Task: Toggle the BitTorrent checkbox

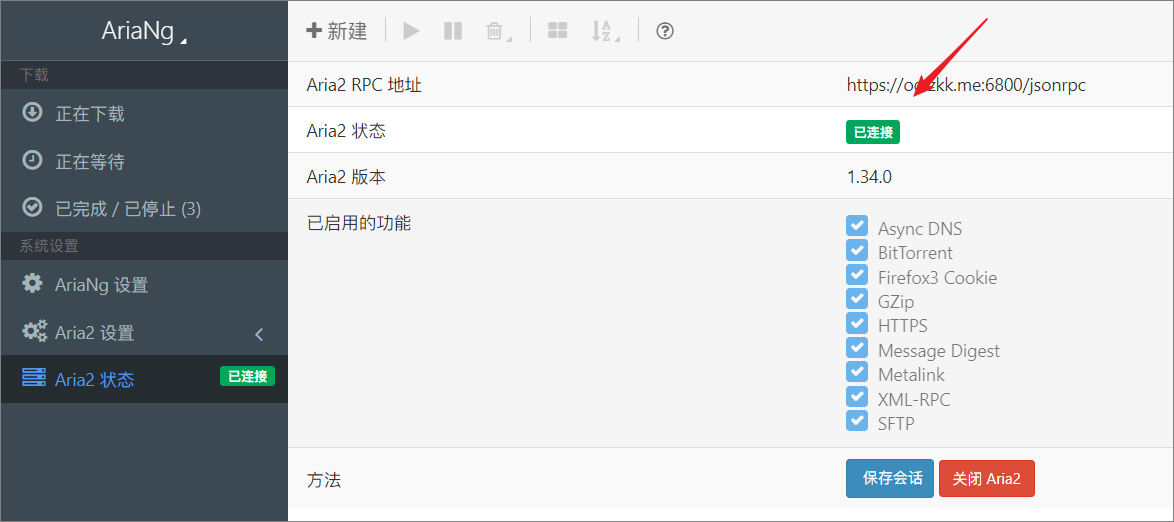Action: (857, 251)
